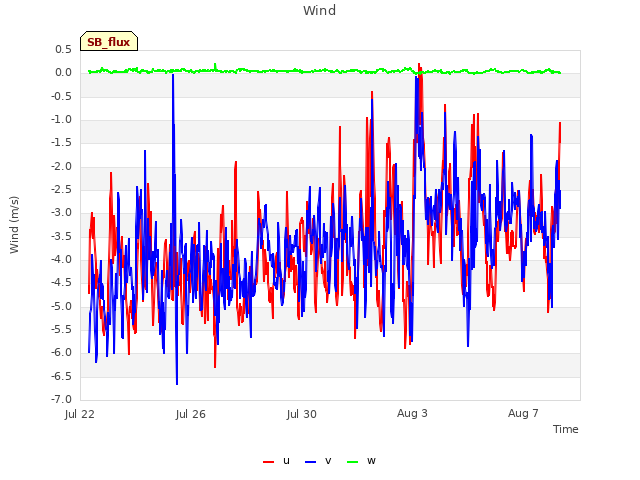This screenshot has width=640, height=480.
Task: Click the chart title 'Wind'
Action: click(320, 10)
